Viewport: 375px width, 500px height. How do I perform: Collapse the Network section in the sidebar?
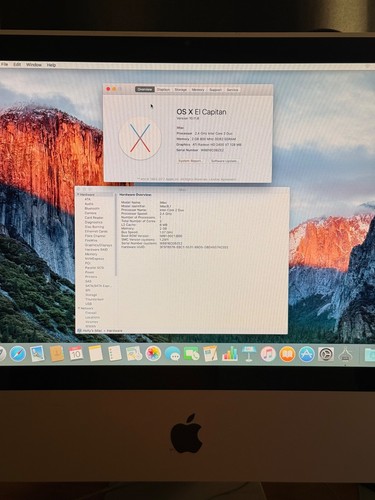click(x=79, y=308)
